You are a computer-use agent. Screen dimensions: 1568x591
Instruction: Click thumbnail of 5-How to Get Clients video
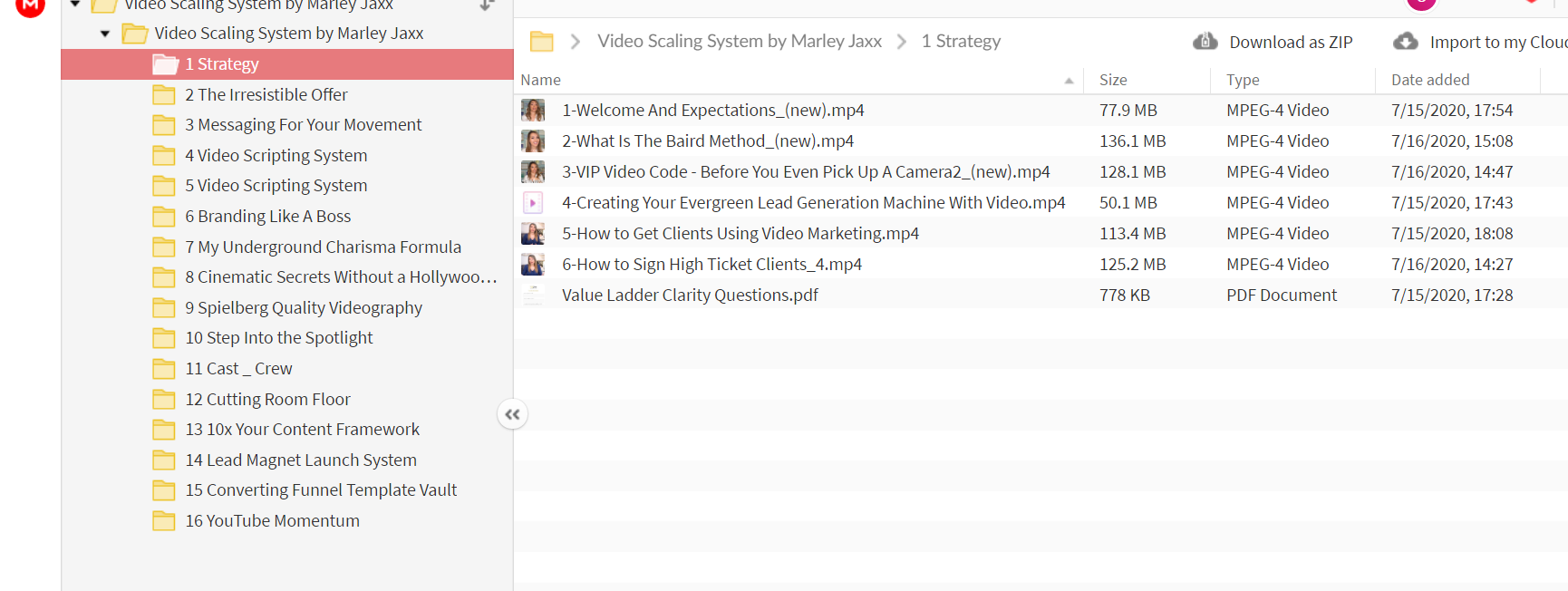tap(533, 234)
